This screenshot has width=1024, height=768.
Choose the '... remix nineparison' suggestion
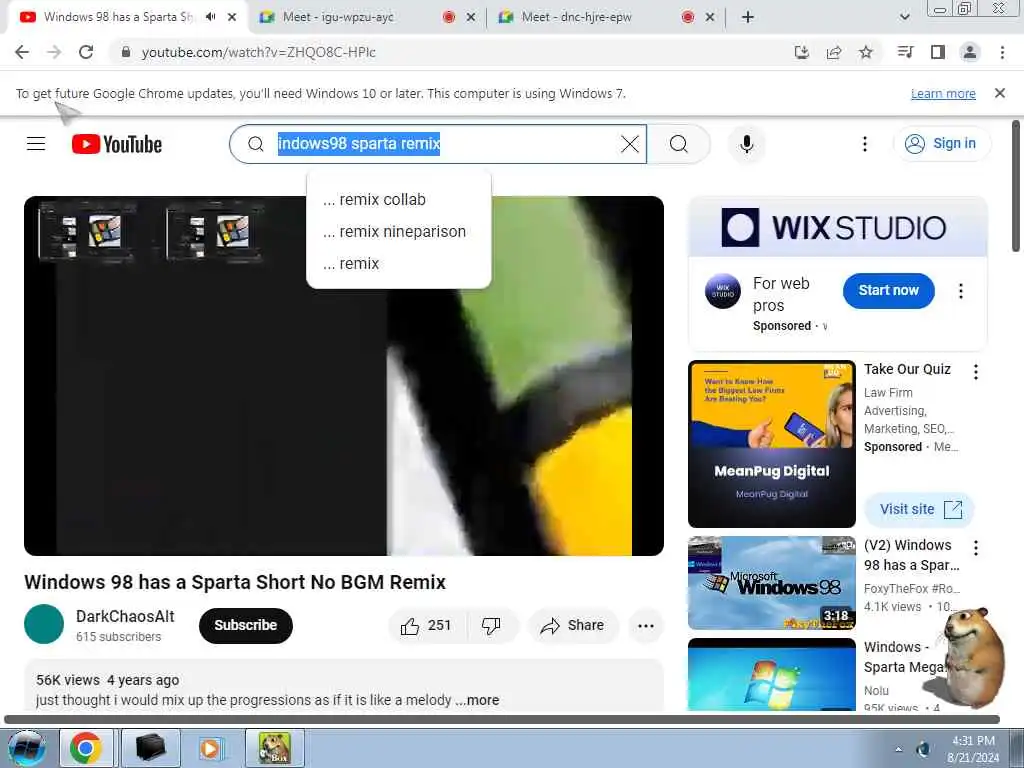pos(398,232)
